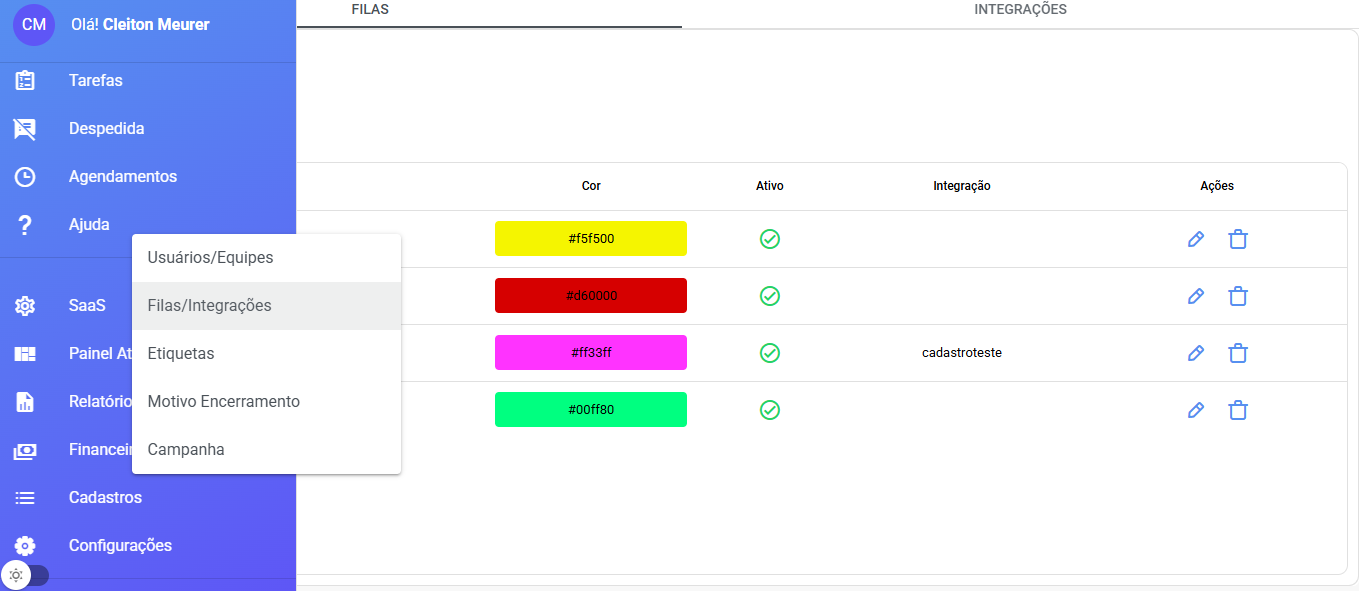This screenshot has width=1359, height=591.
Task: Expand the Configurações sidebar item
Action: click(x=120, y=546)
